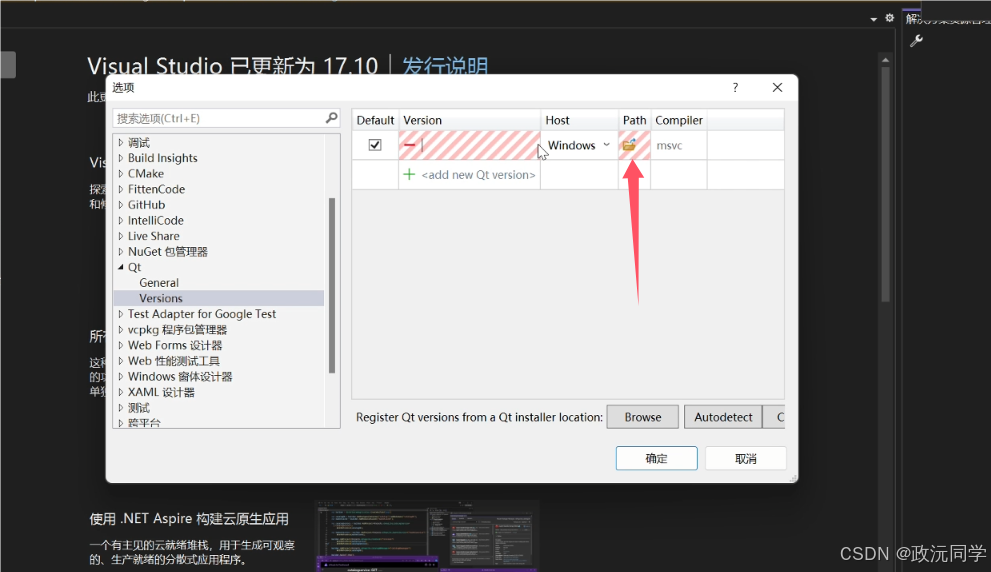The width and height of the screenshot is (991, 572).
Task: Toggle the Default checkbox for Qt version
Action: (375, 145)
